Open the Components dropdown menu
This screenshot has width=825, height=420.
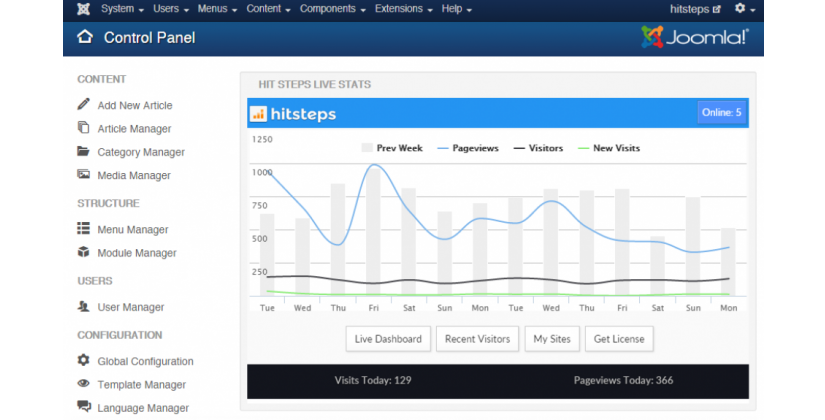(x=333, y=9)
